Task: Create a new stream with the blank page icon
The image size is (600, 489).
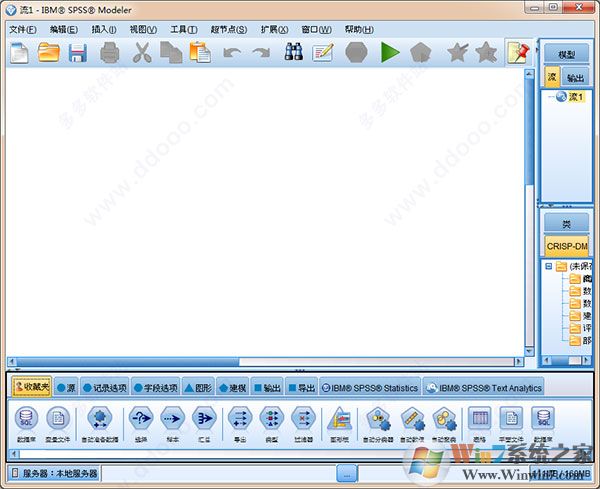Action: [19, 53]
